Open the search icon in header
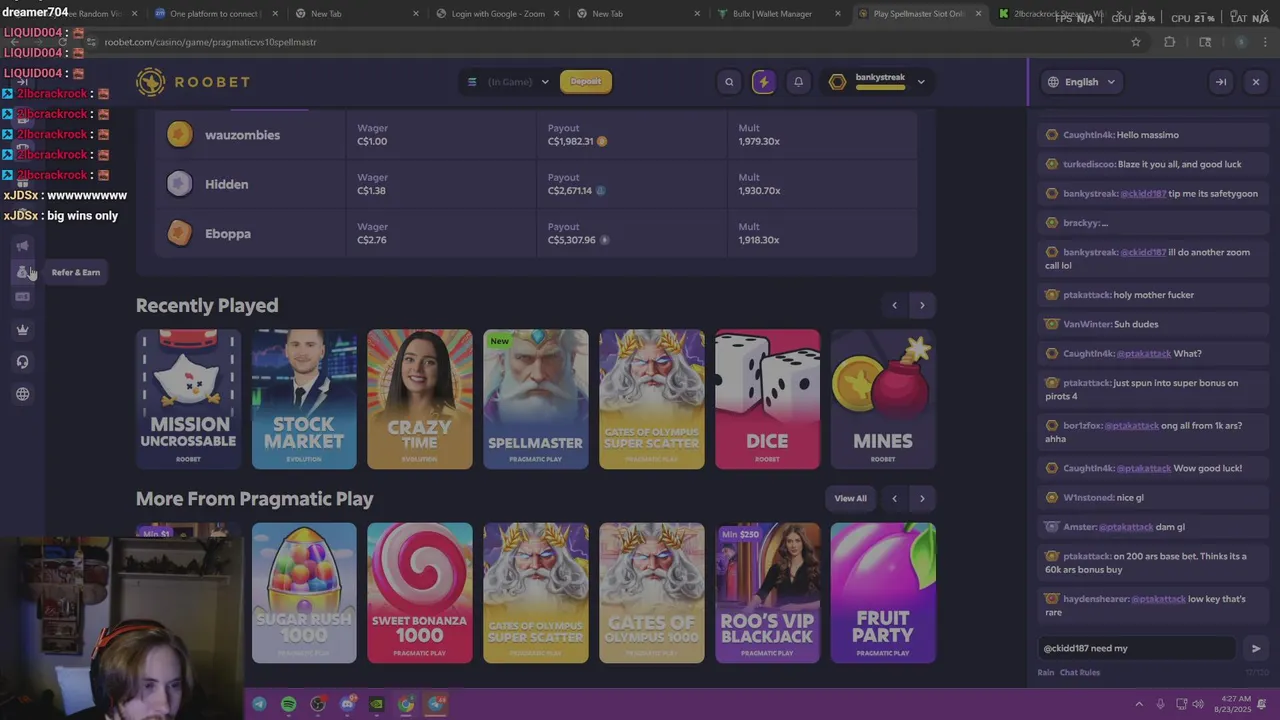 (x=729, y=82)
